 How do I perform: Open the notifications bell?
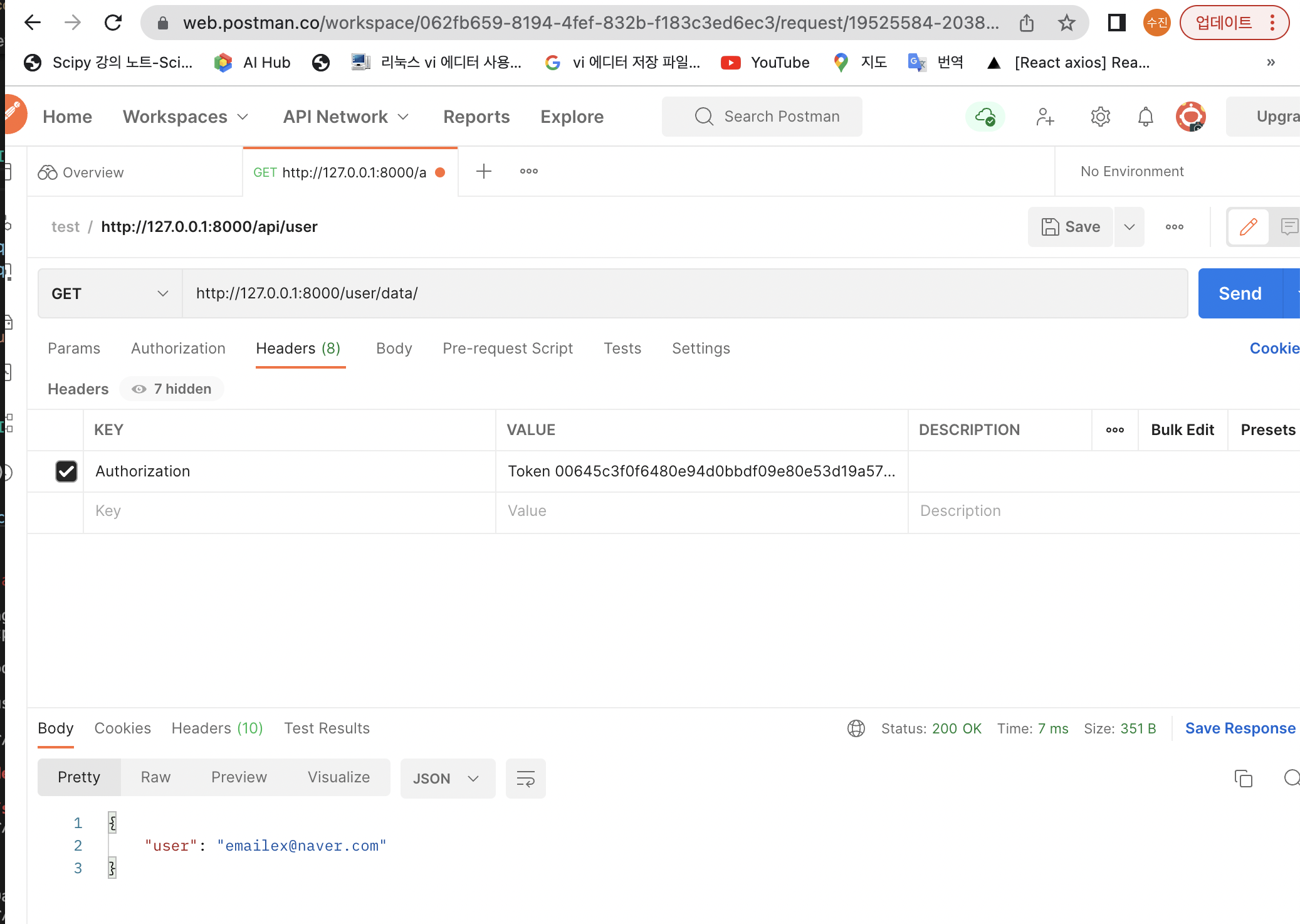pos(1145,117)
